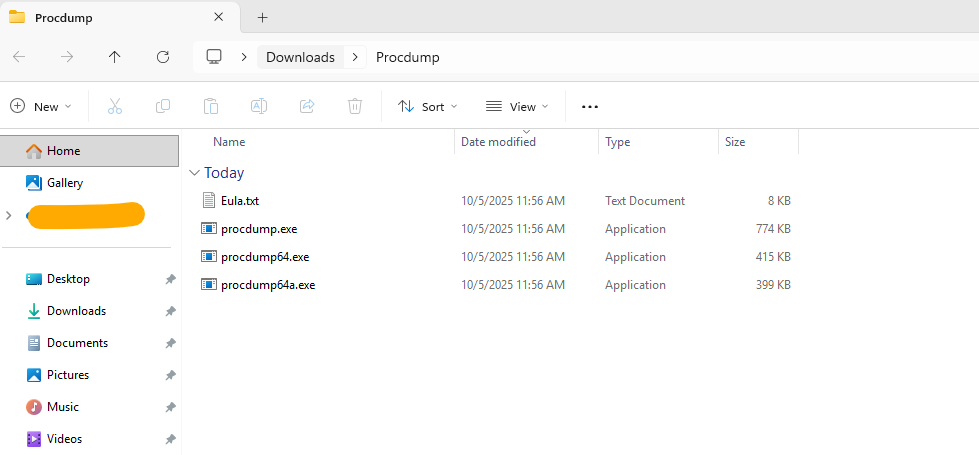This screenshot has height=455, width=979.
Task: Sort files by the Name column header
Action: (x=229, y=142)
